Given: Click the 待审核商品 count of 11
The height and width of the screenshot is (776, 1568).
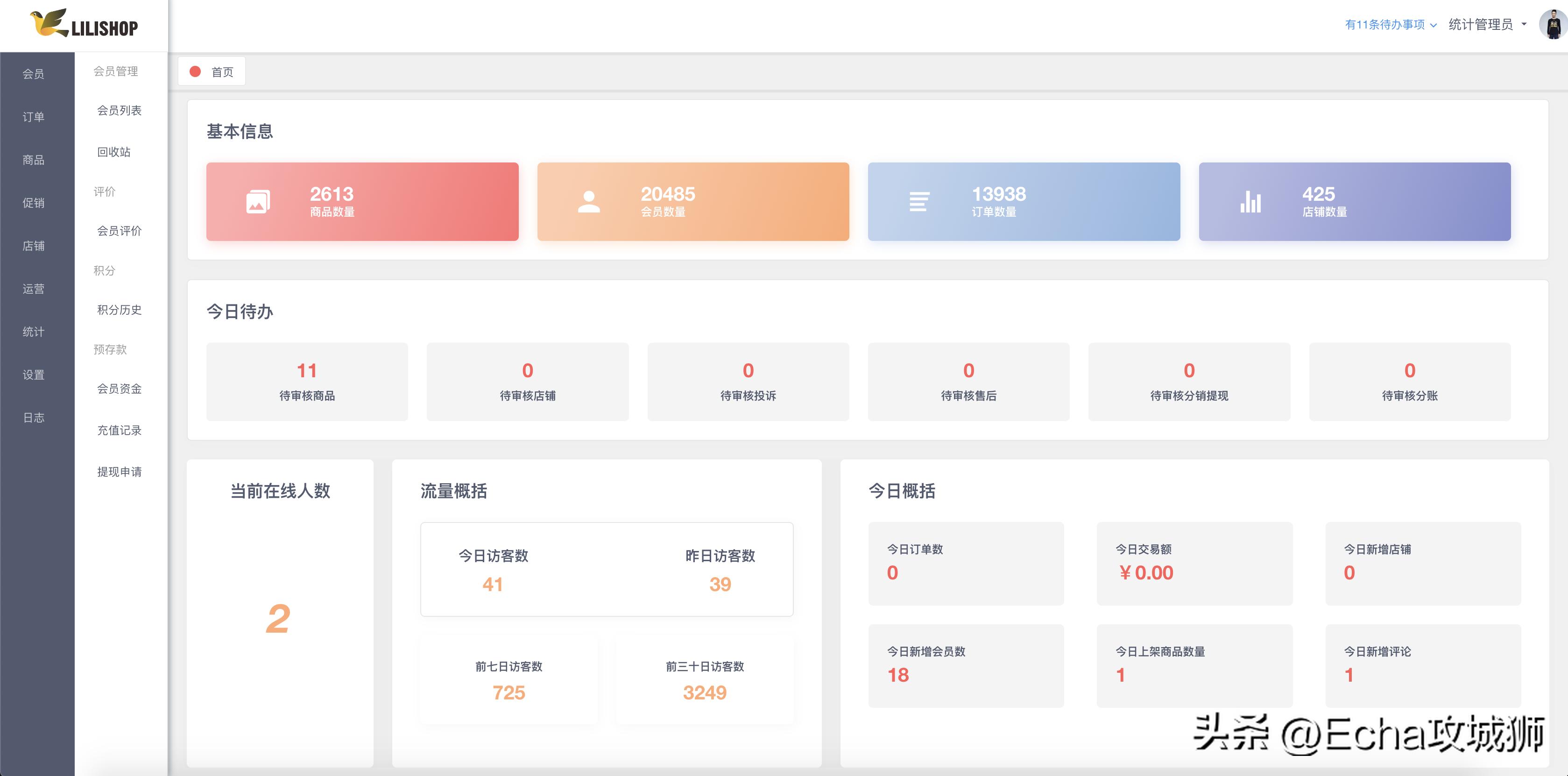Looking at the screenshot, I should pos(307,370).
